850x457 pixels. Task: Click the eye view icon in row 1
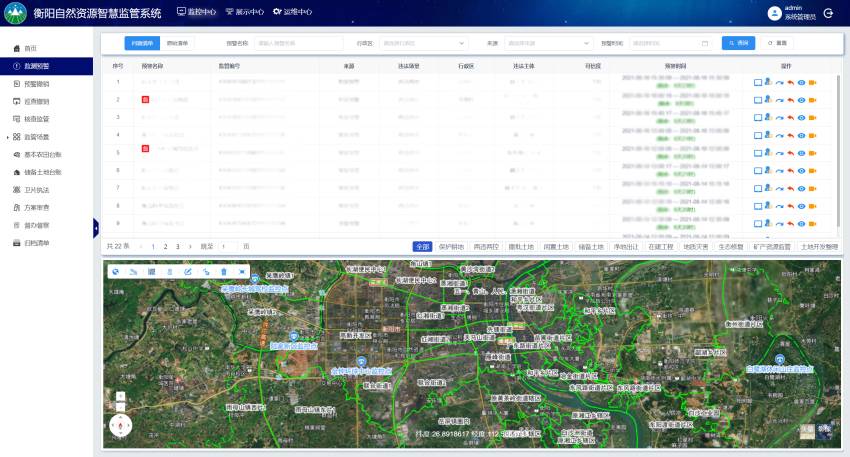tap(801, 82)
